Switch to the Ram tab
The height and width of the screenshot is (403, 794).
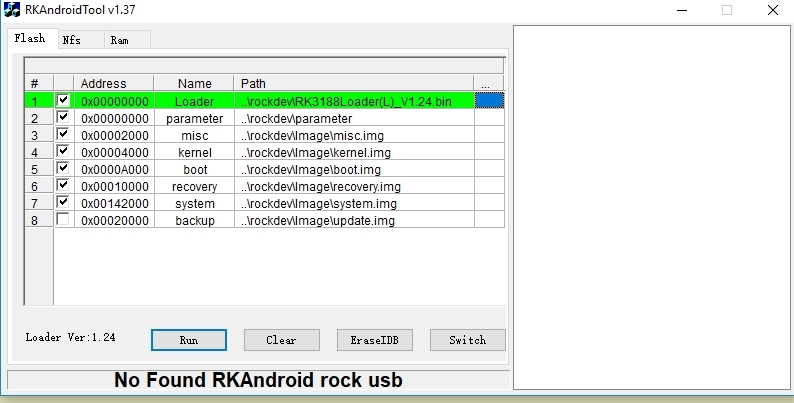[128, 40]
